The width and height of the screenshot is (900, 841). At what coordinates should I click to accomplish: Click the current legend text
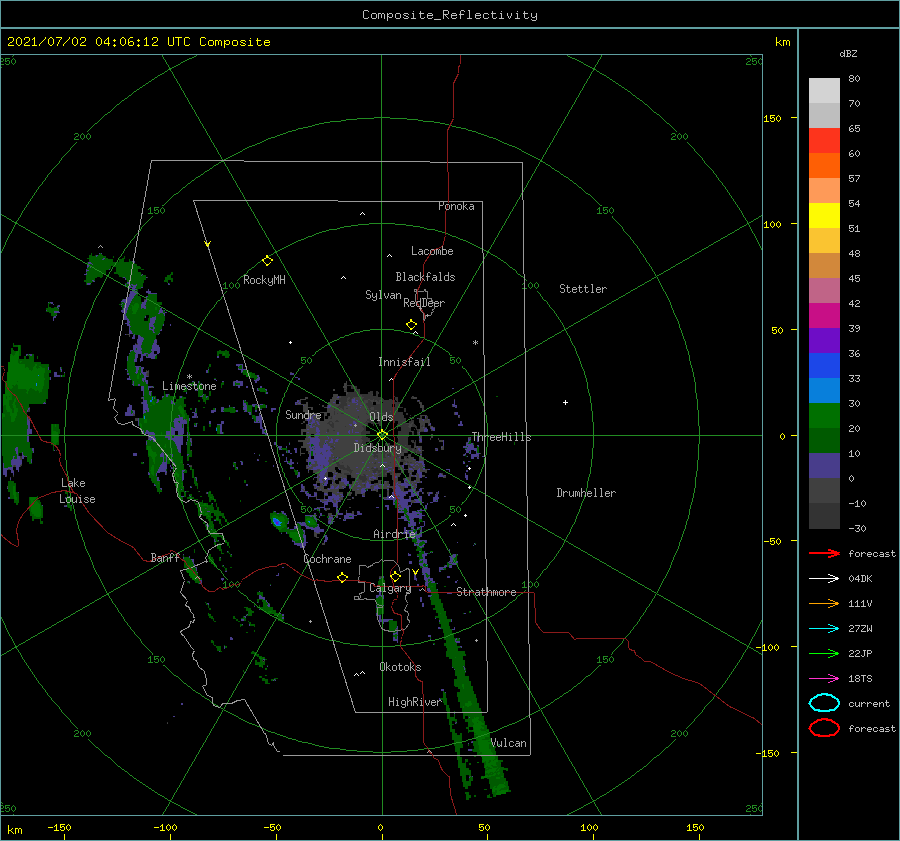point(869,703)
